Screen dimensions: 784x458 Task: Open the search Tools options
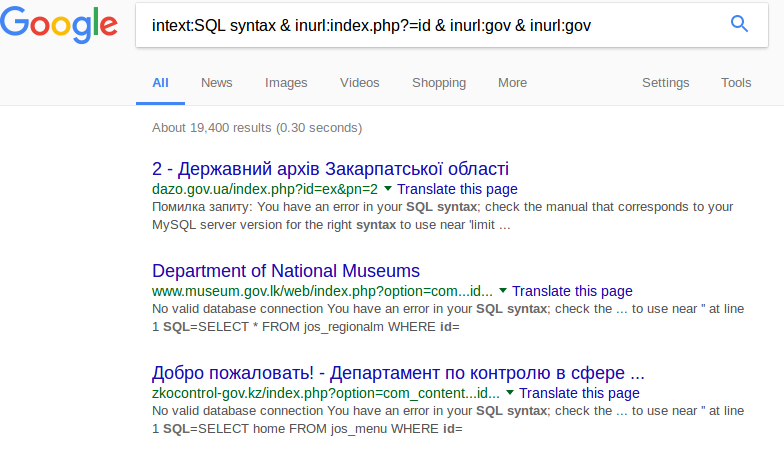[736, 82]
